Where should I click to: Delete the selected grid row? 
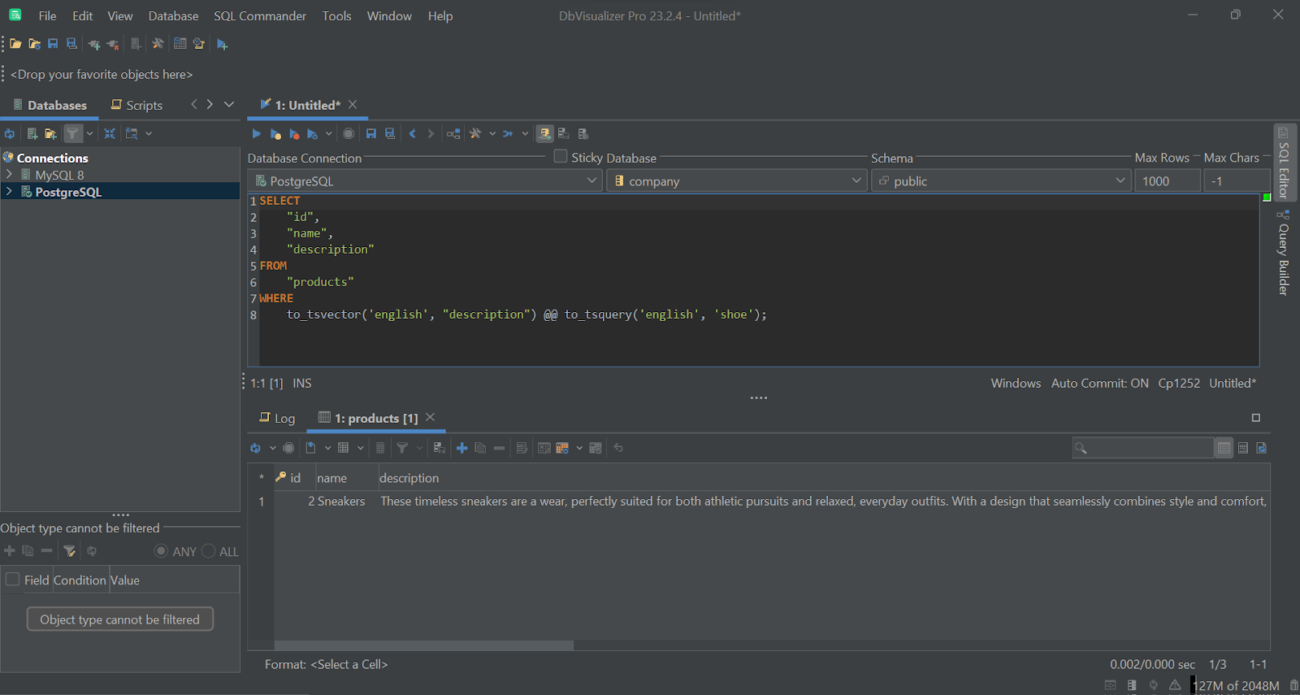pyautogui.click(x=498, y=447)
